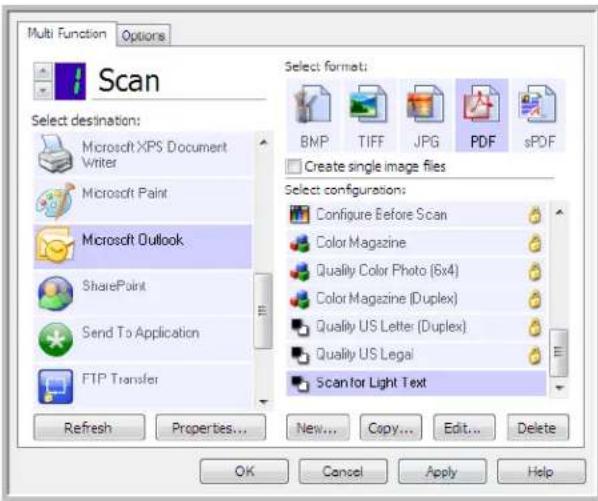Click the SharePoint user icon

[56, 293]
